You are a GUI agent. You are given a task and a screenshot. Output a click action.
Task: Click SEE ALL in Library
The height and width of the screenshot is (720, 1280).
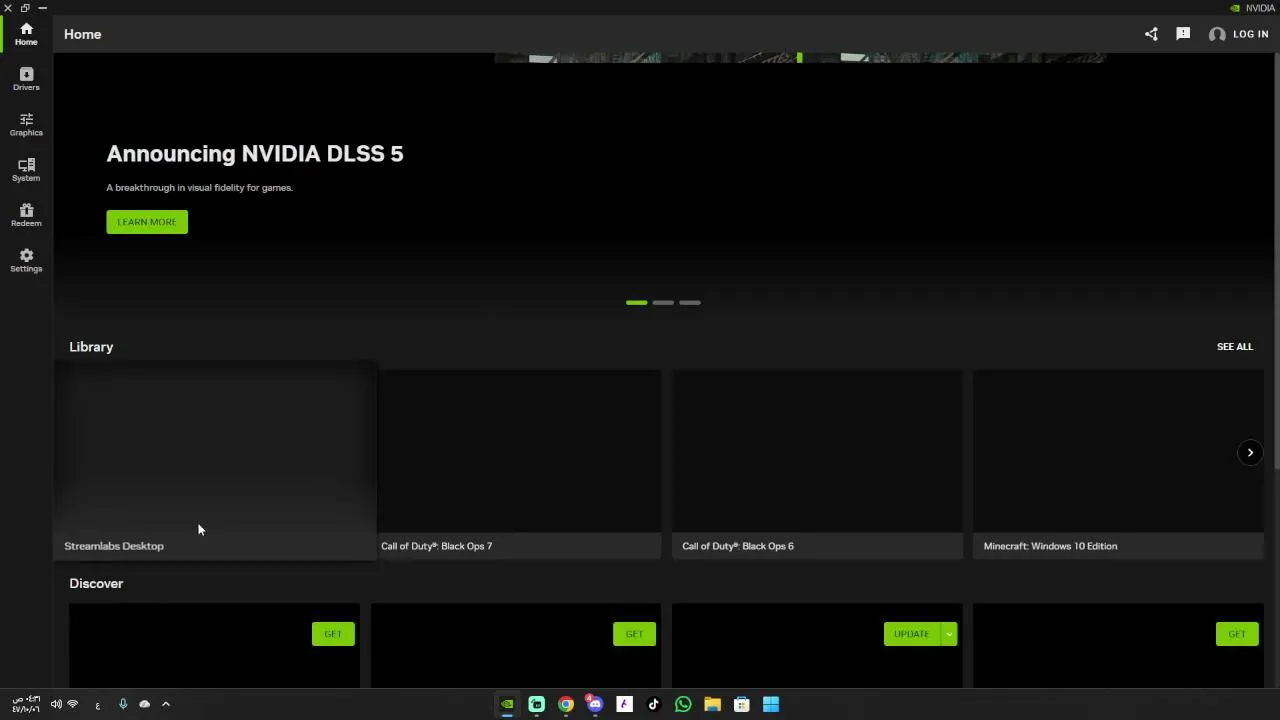[1234, 347]
